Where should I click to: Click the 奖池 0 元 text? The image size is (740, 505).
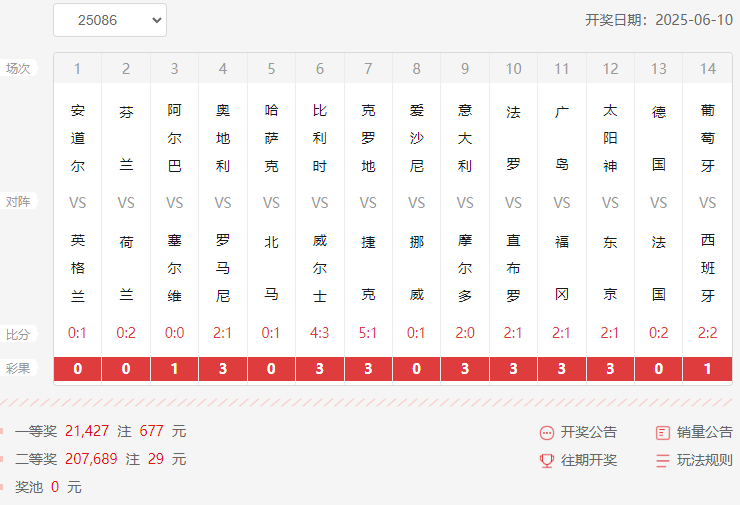click(48, 487)
